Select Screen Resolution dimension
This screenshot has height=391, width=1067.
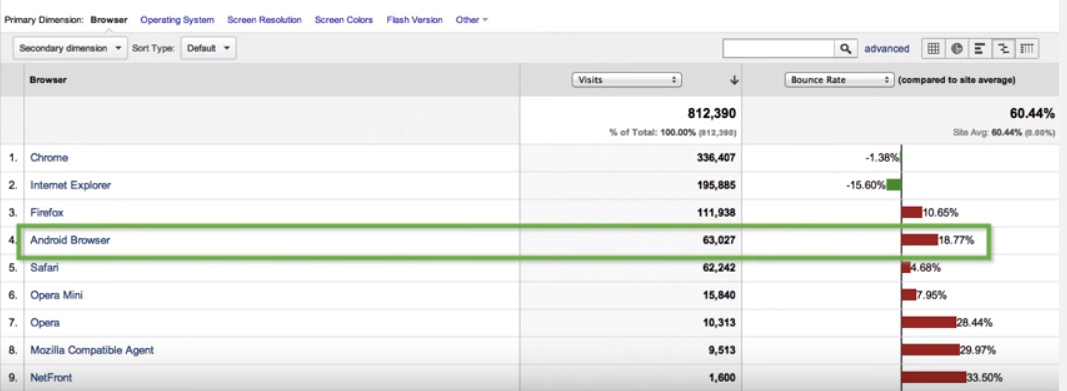point(264,20)
